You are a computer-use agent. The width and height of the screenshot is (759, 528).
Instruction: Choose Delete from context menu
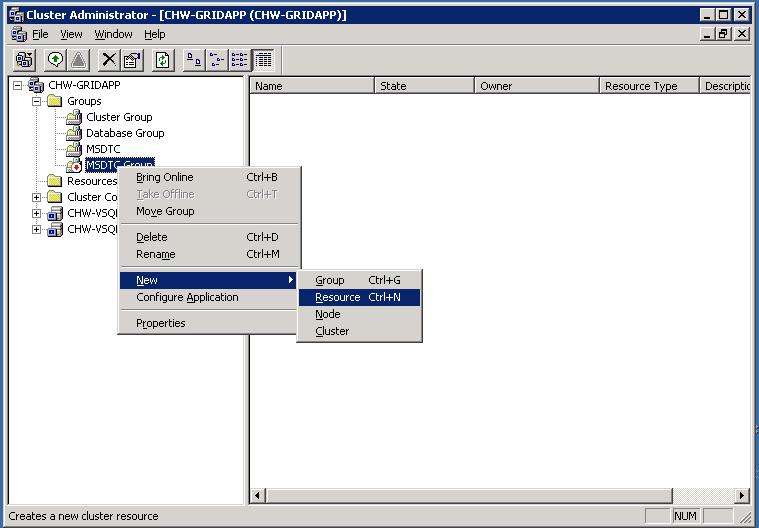tap(210, 237)
